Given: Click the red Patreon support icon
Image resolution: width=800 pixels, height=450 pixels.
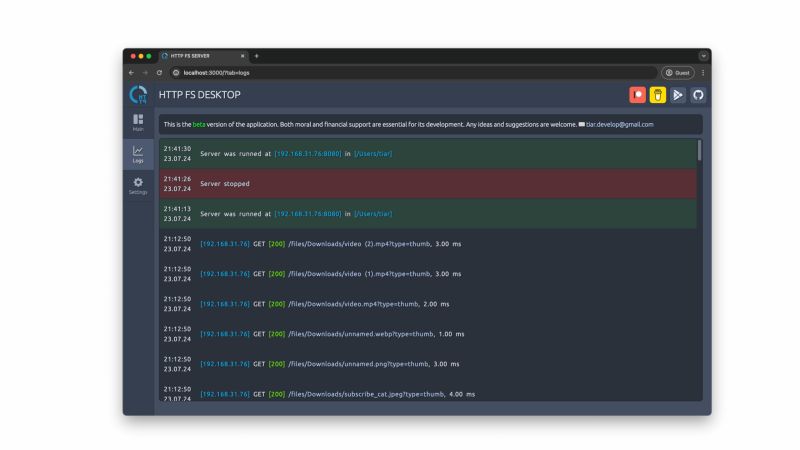Looking at the screenshot, I should [x=637, y=95].
